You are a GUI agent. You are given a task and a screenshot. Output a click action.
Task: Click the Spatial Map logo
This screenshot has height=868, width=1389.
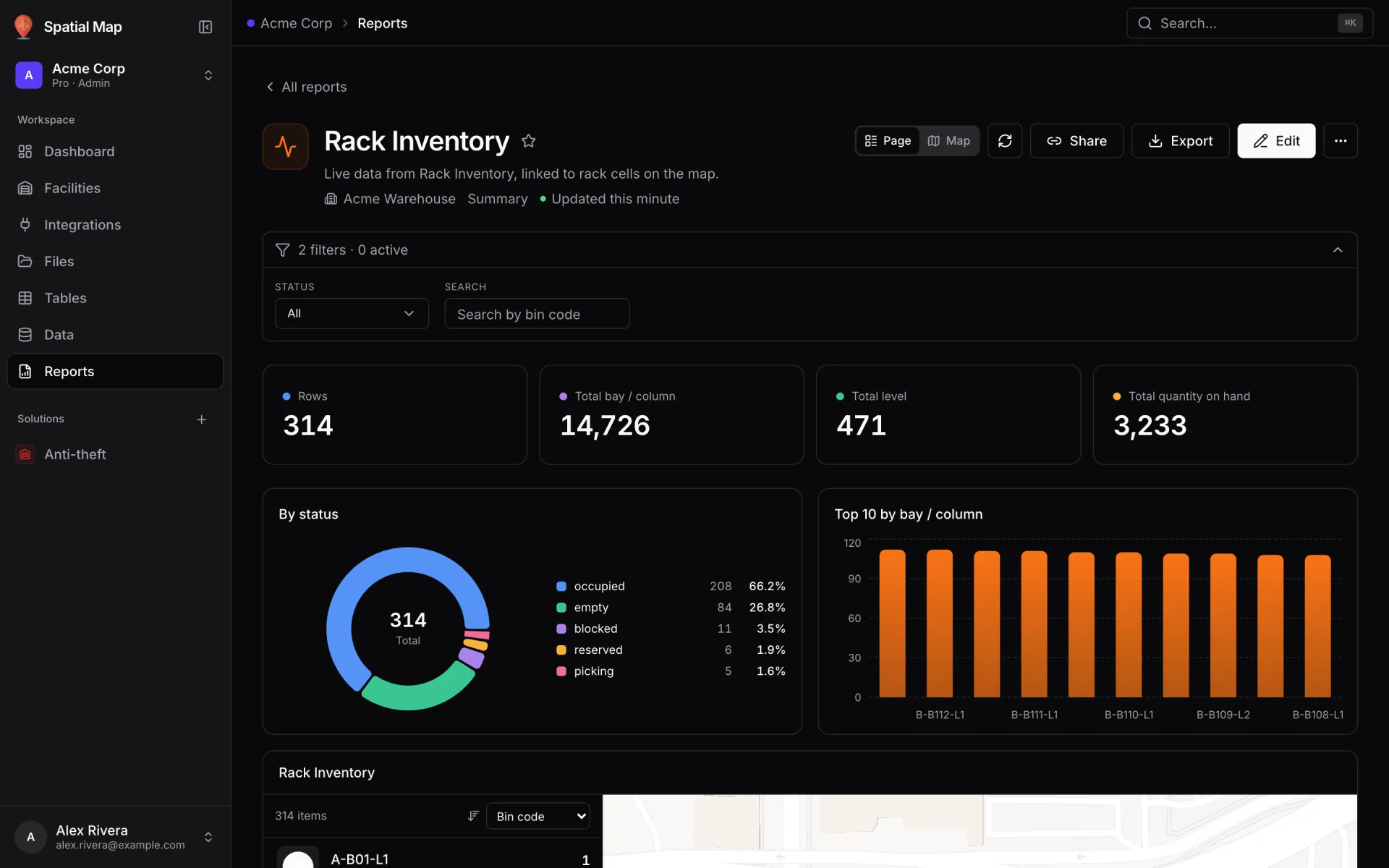[23, 27]
